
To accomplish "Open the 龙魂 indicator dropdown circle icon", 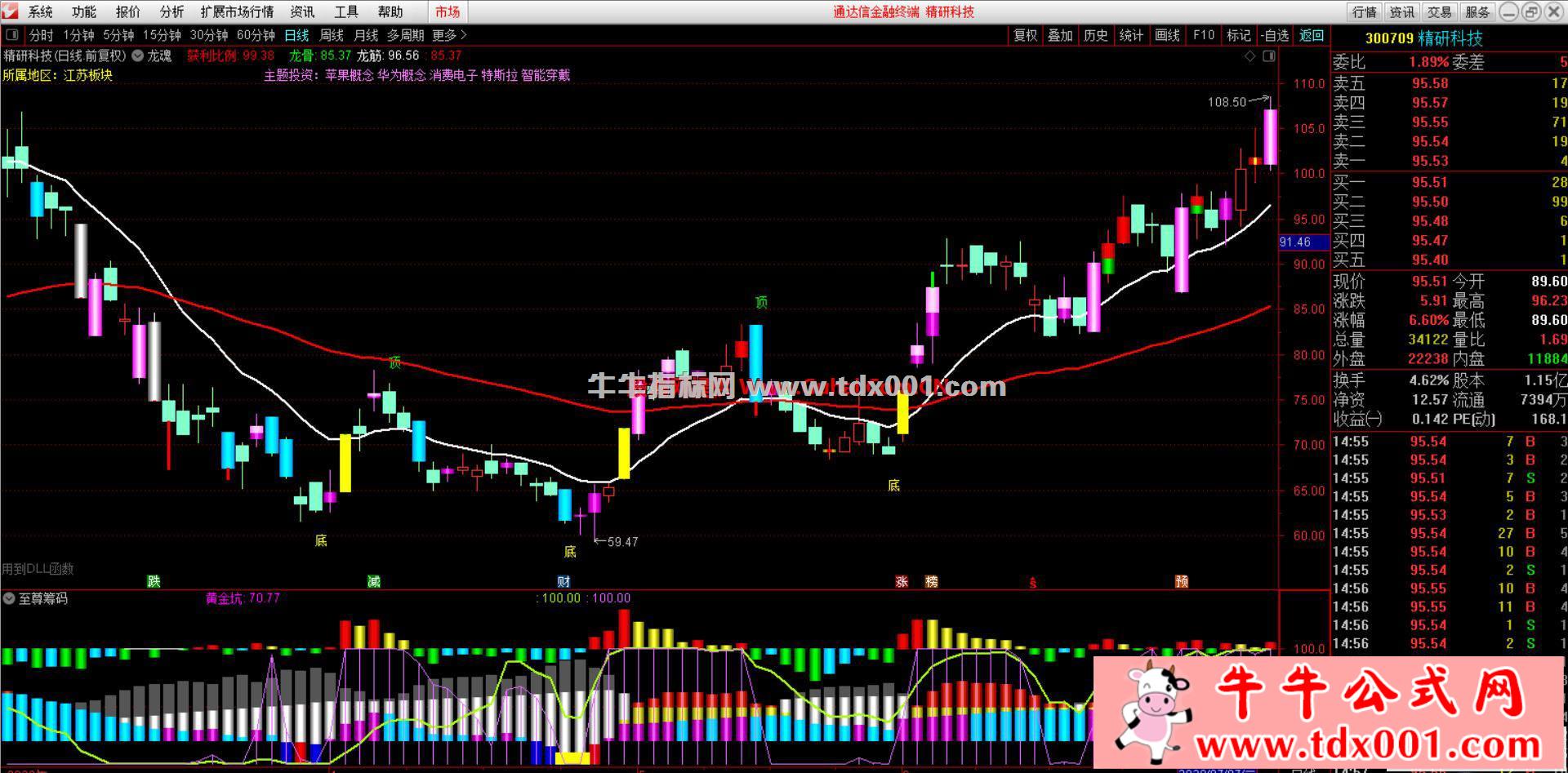I will point(137,56).
